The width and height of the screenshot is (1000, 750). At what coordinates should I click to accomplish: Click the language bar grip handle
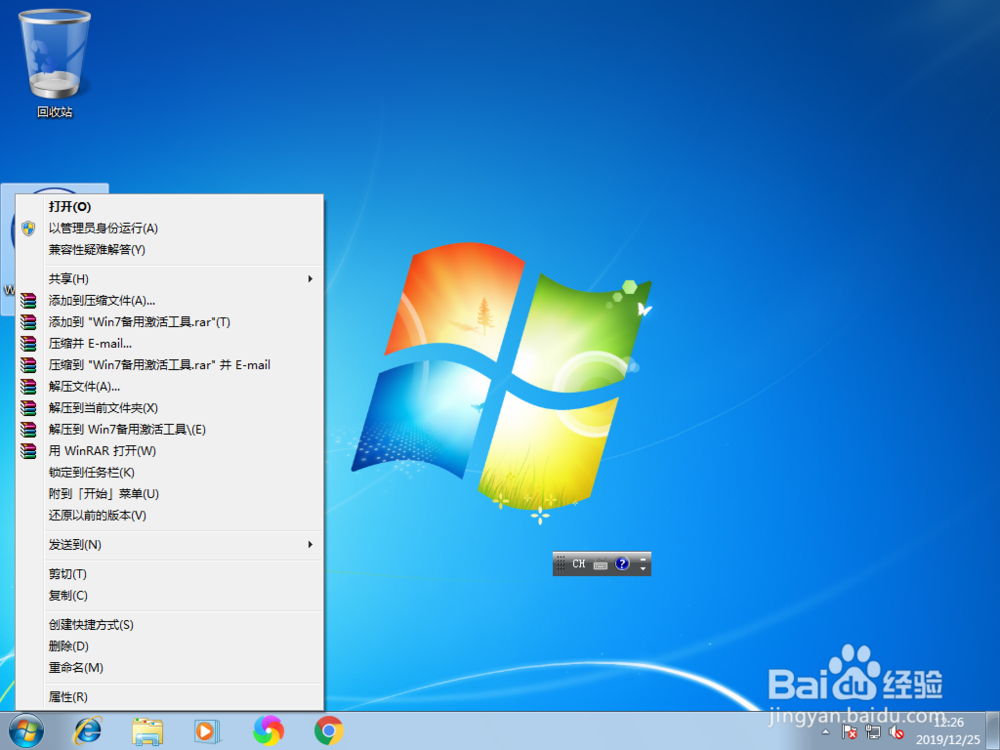point(560,564)
